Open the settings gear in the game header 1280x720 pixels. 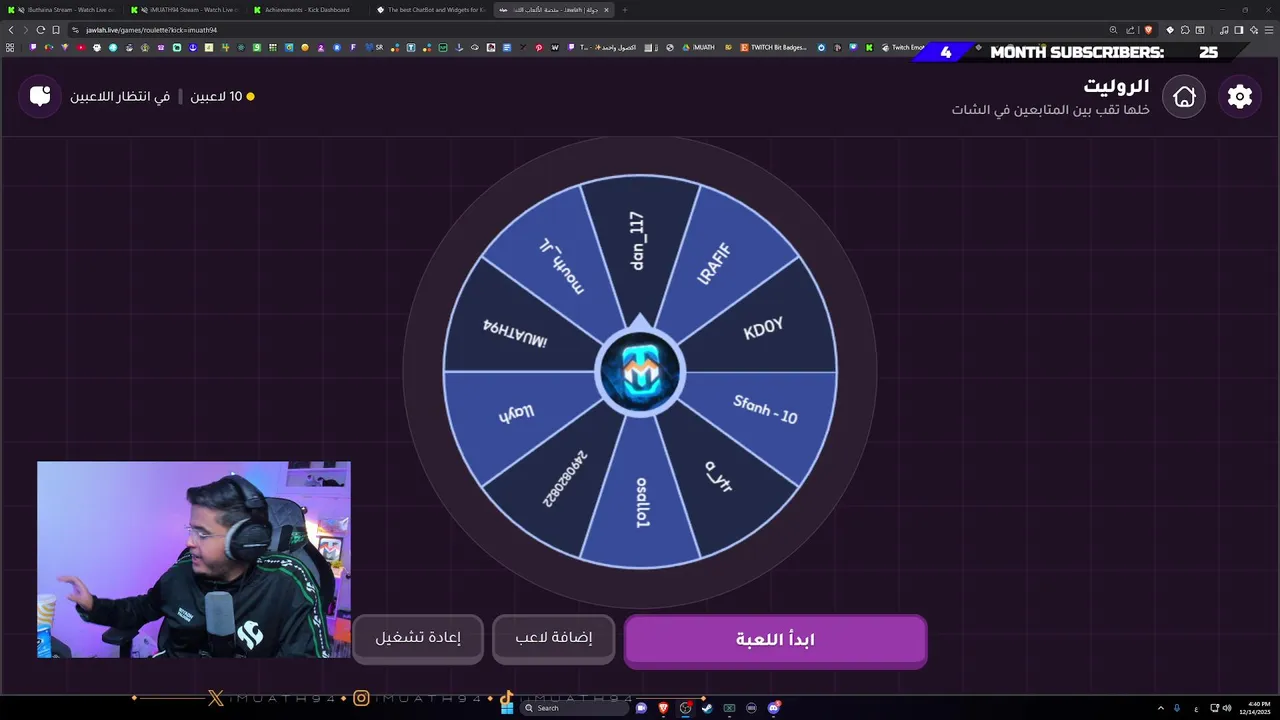pos(1240,96)
